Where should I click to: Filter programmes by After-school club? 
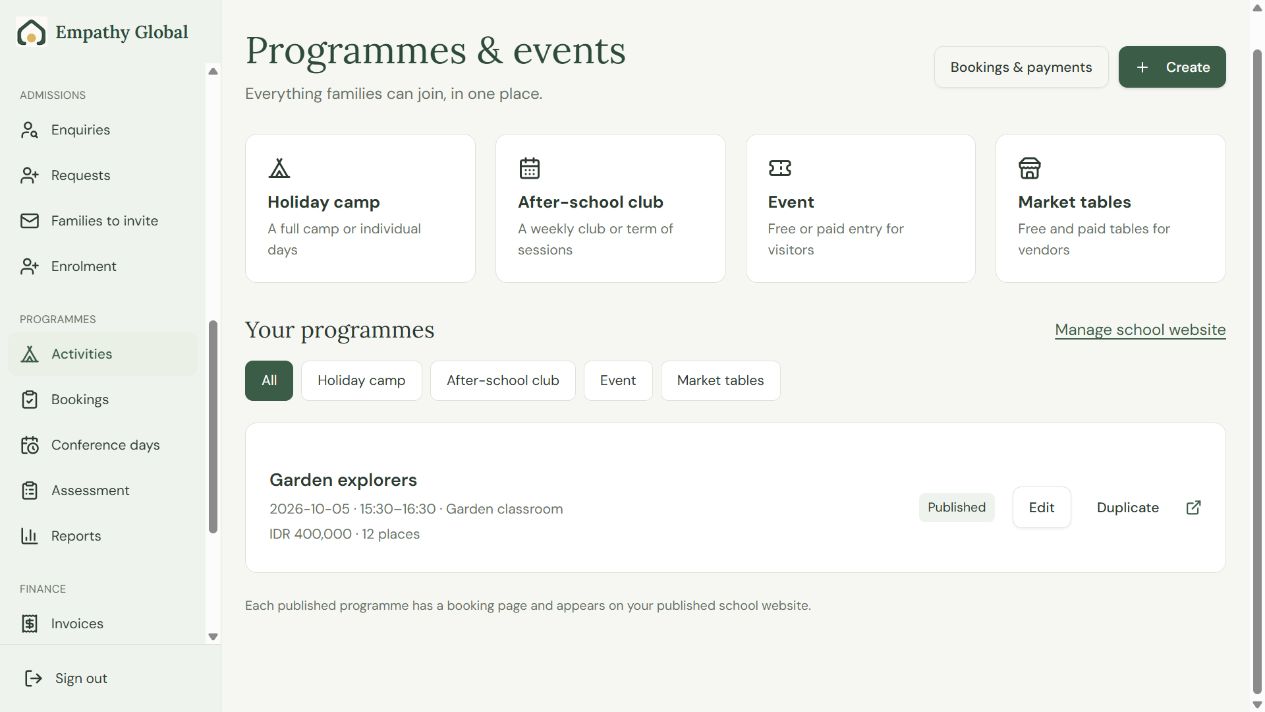[x=503, y=380]
